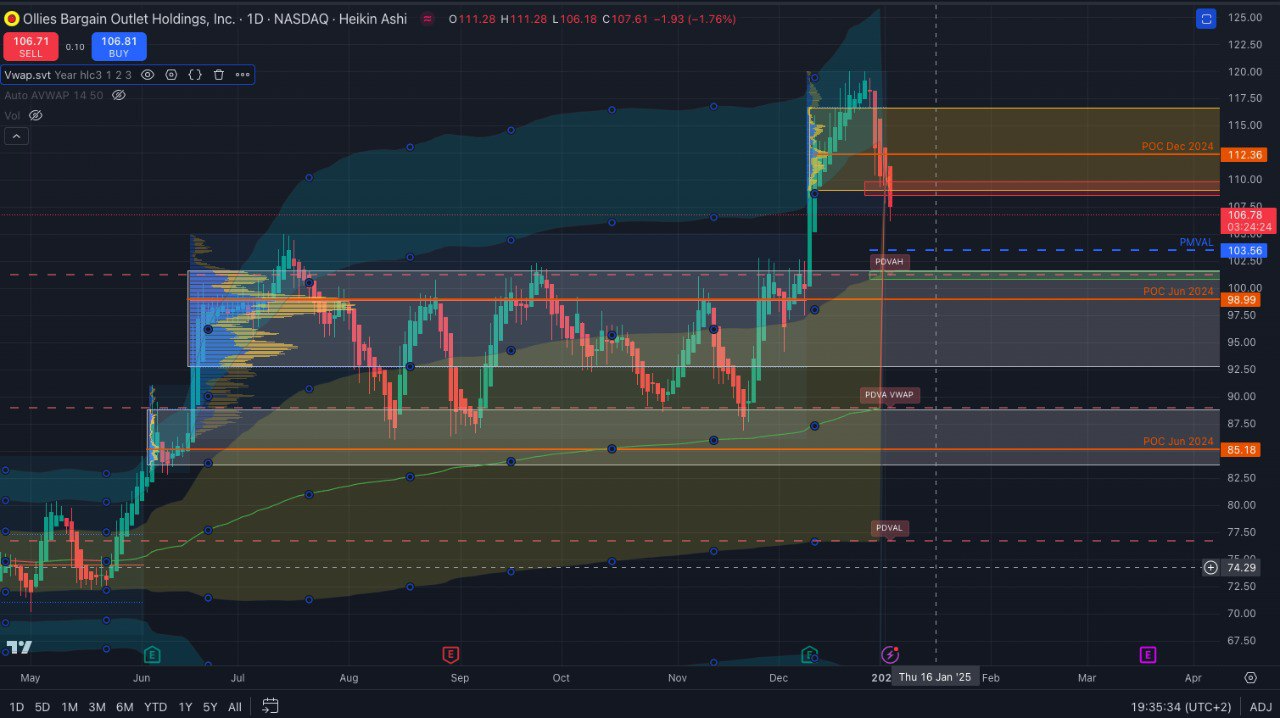Select the All time range
Image resolution: width=1280 pixels, height=718 pixels.
(x=234, y=707)
